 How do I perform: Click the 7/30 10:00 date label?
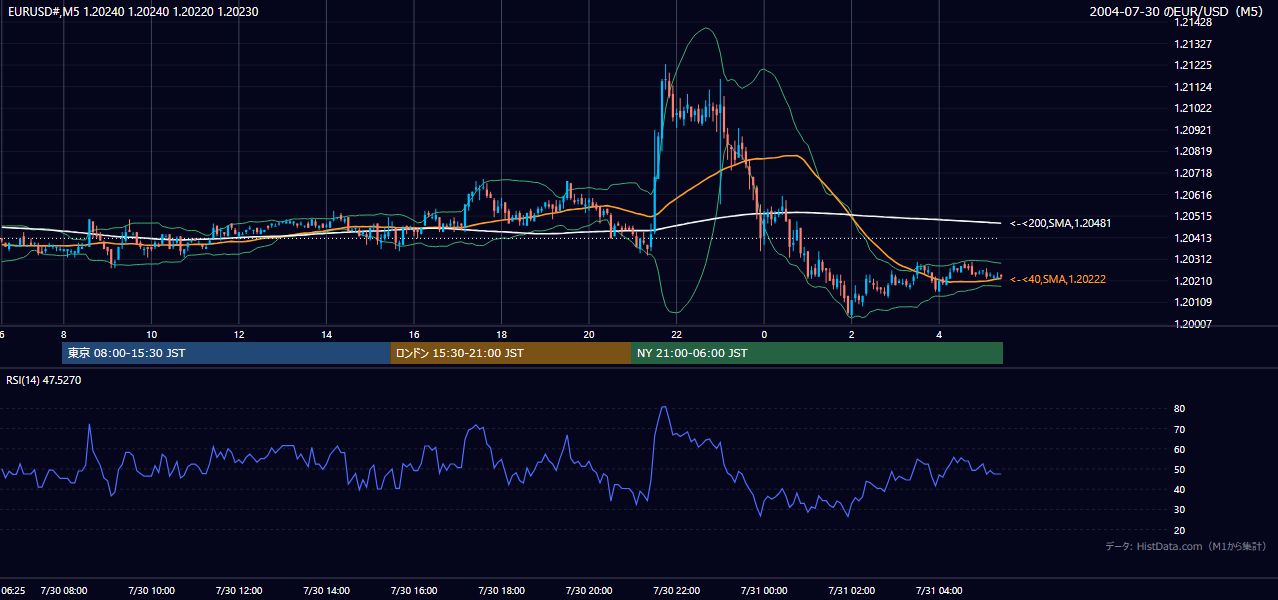click(x=151, y=591)
